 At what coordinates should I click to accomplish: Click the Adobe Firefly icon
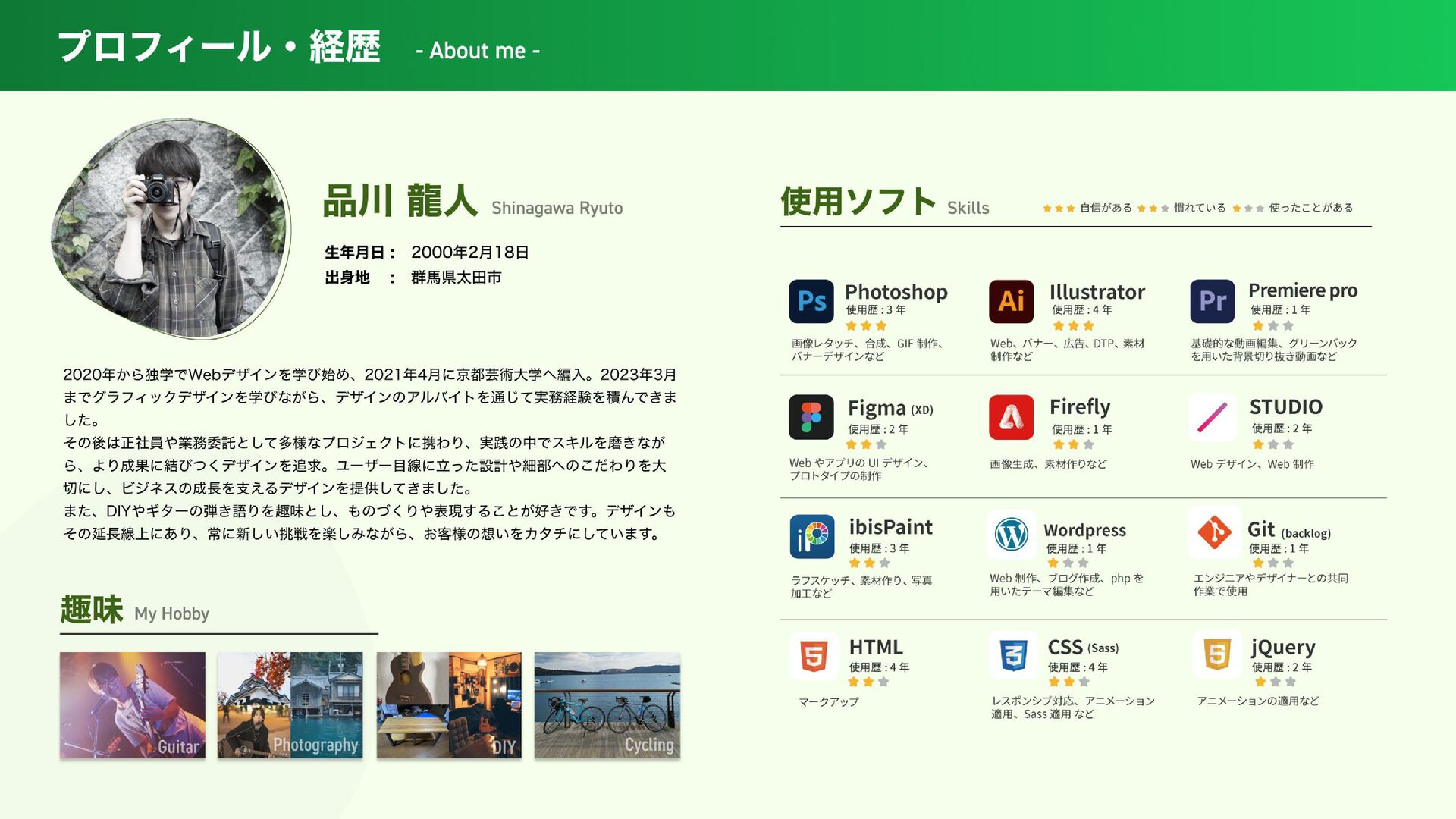pos(1011,417)
